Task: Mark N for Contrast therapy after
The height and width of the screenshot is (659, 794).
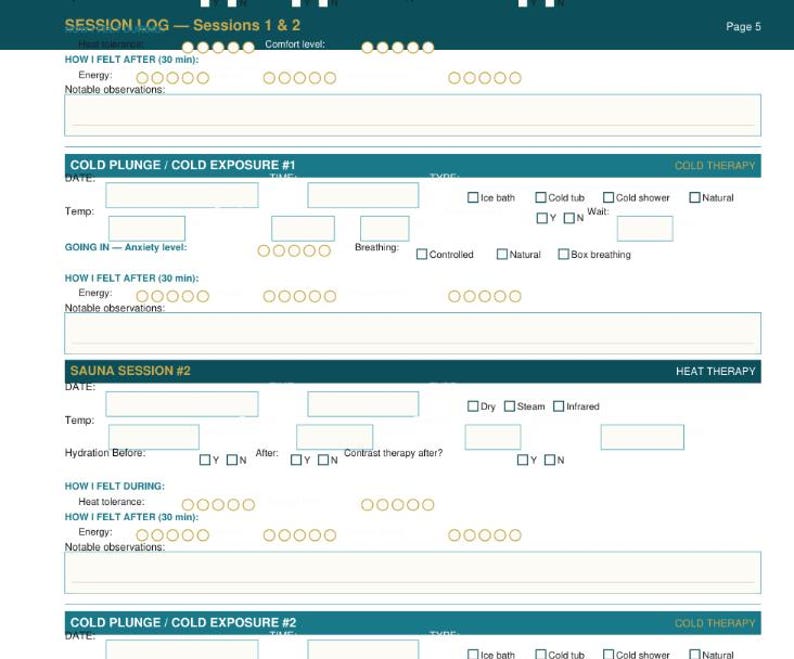Action: pyautogui.click(x=550, y=460)
